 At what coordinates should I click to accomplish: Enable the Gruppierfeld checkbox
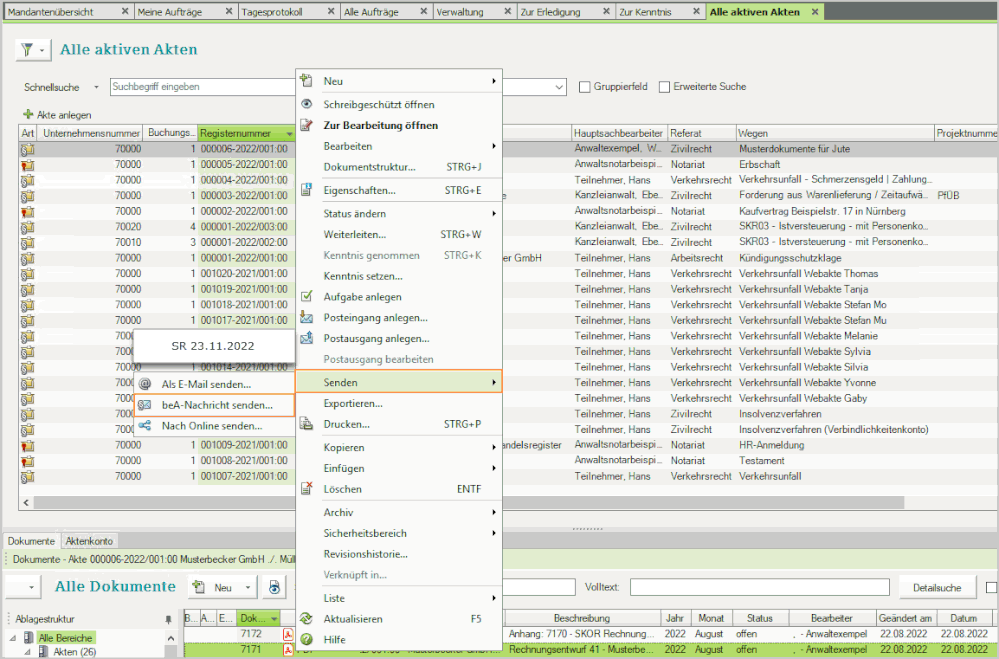point(585,87)
